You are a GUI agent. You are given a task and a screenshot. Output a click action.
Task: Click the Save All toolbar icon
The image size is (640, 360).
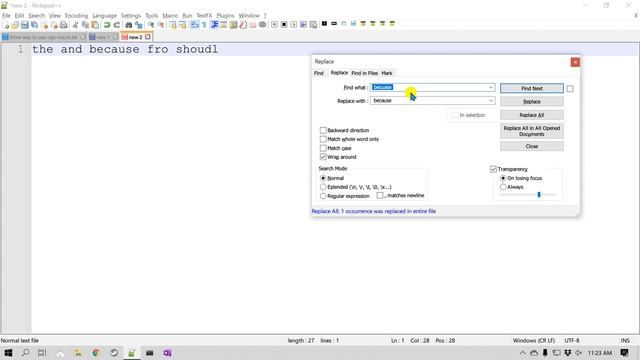(x=34, y=25)
